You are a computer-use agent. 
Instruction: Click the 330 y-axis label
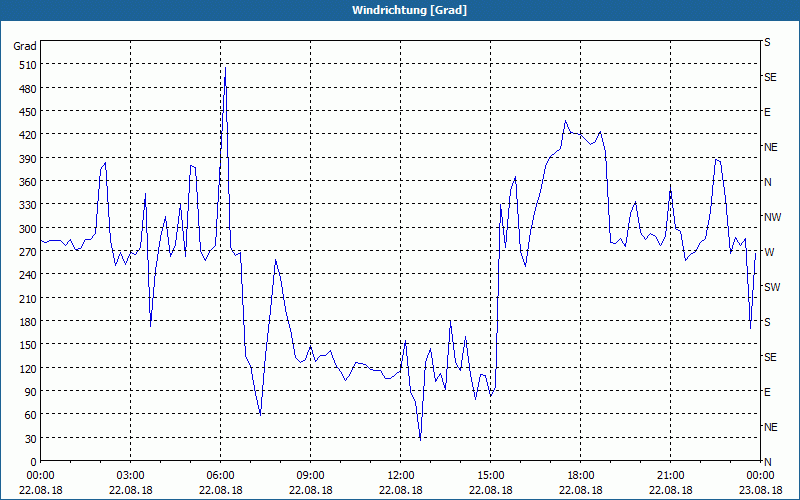point(28,205)
